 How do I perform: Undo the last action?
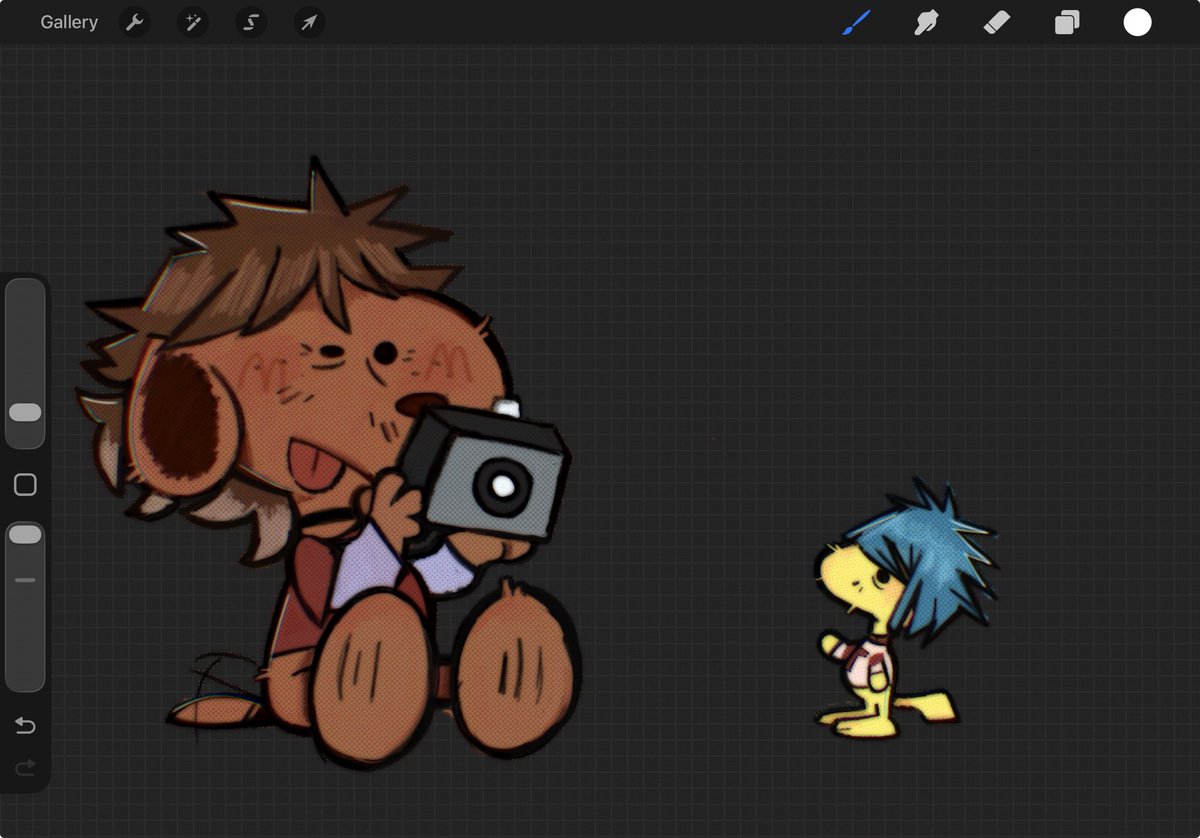point(25,725)
